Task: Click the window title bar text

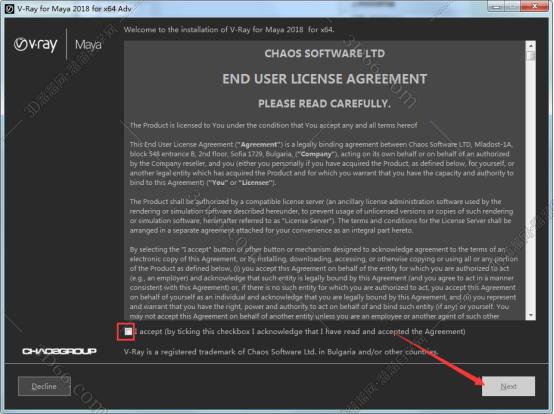Action: pyautogui.click(x=75, y=8)
